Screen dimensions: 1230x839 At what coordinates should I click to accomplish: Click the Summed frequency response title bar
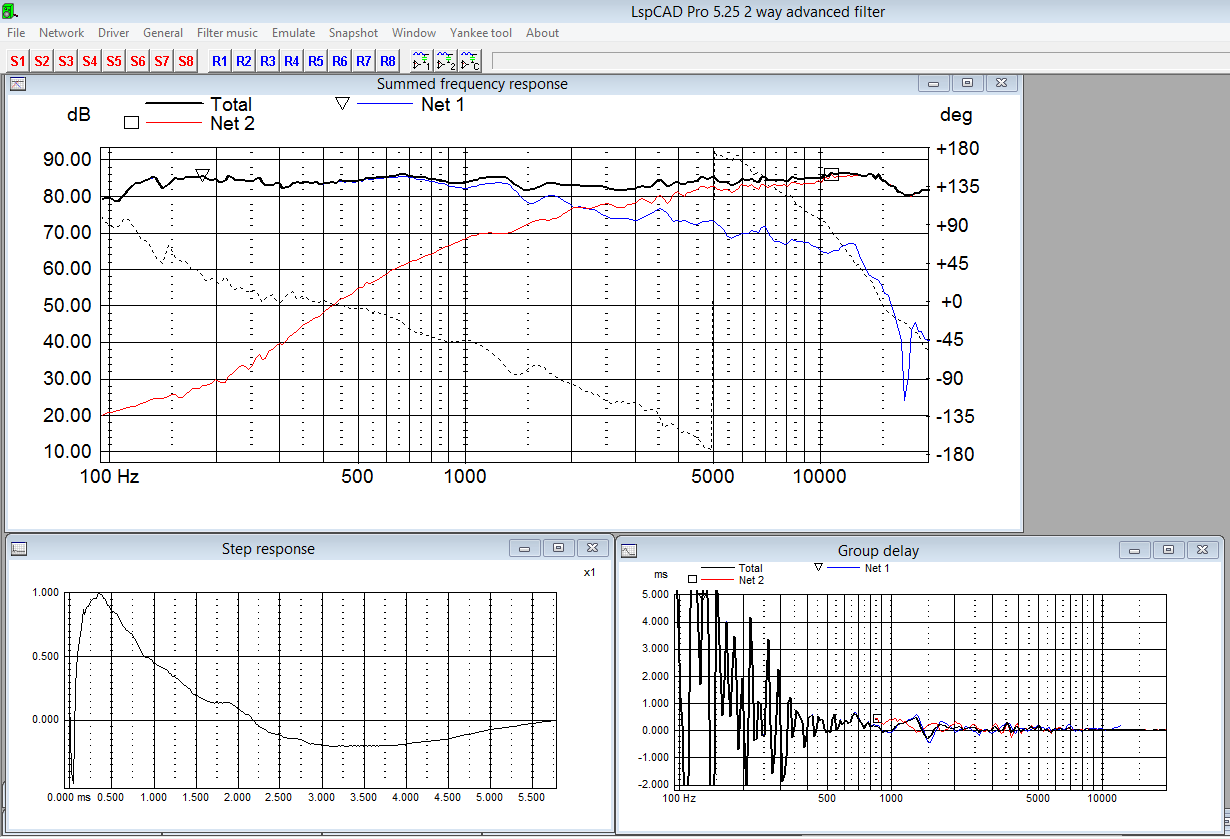pyautogui.click(x=472, y=84)
